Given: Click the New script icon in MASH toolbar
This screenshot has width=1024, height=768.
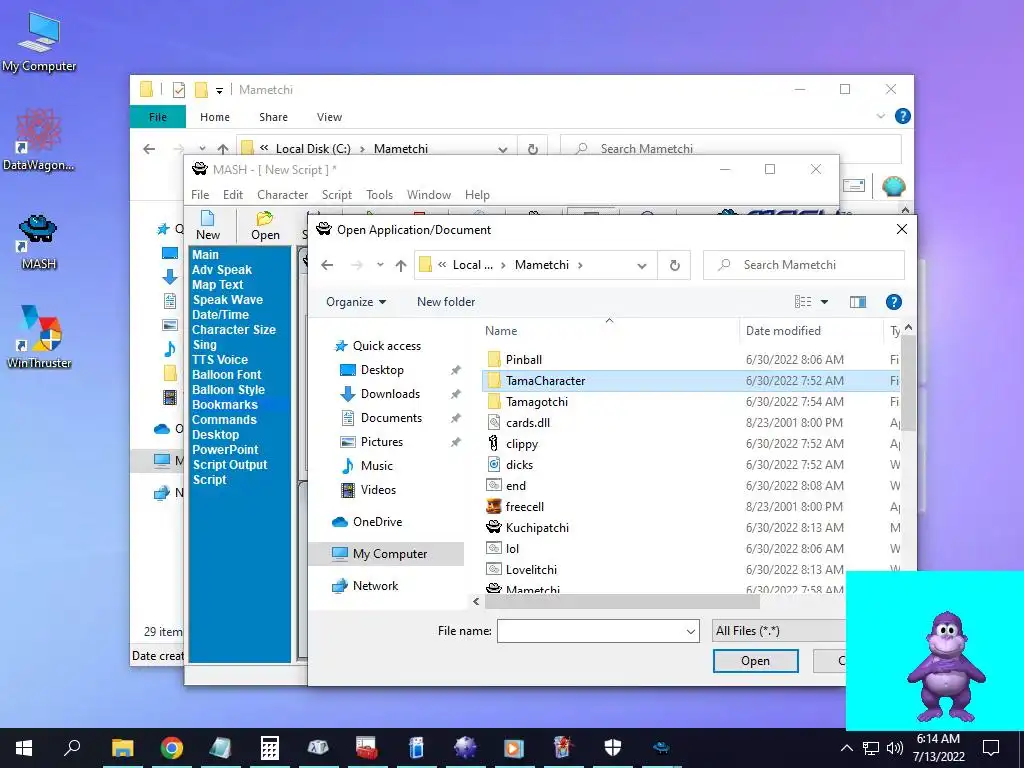Looking at the screenshot, I should 208,225.
